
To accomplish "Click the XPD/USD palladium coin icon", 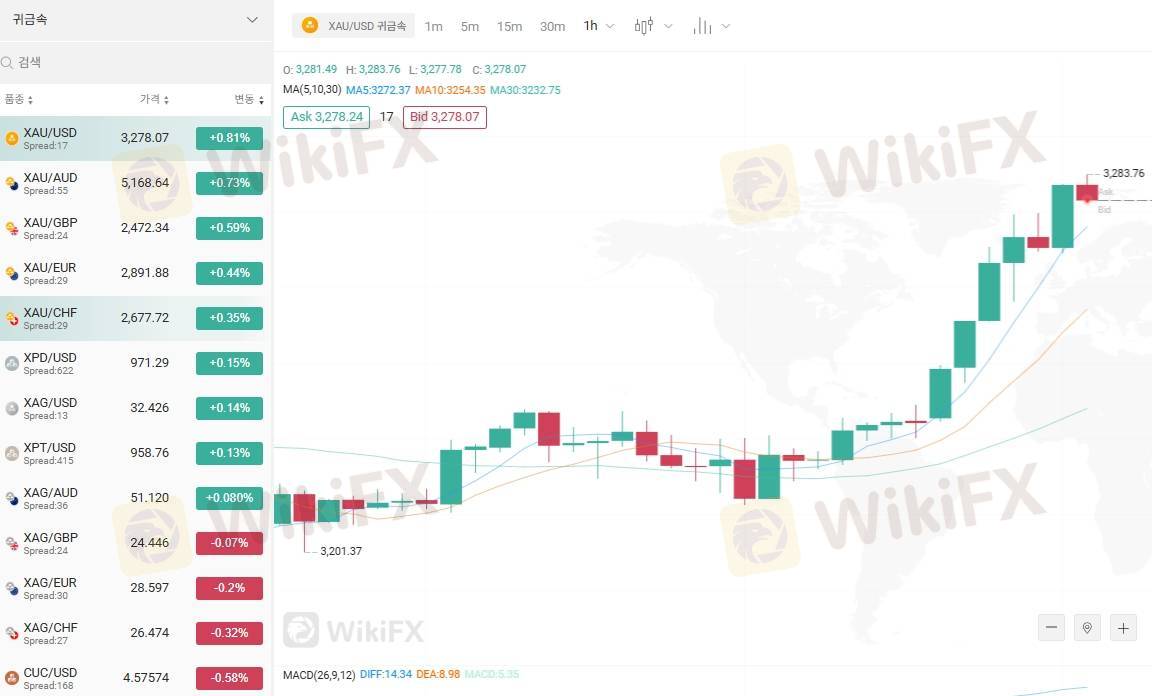I will click(12, 363).
